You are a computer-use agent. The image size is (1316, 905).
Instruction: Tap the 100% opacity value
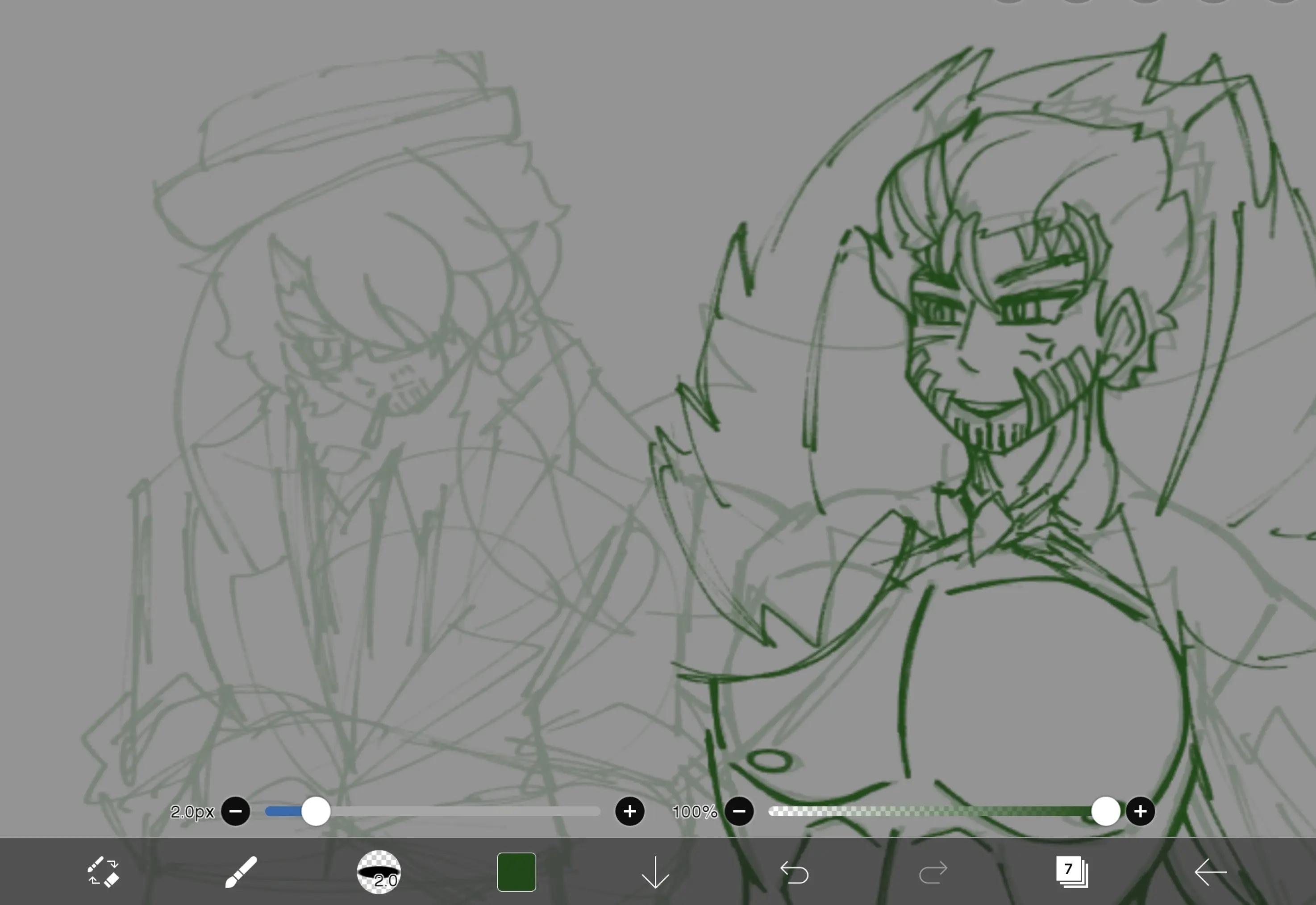pyautogui.click(x=695, y=812)
